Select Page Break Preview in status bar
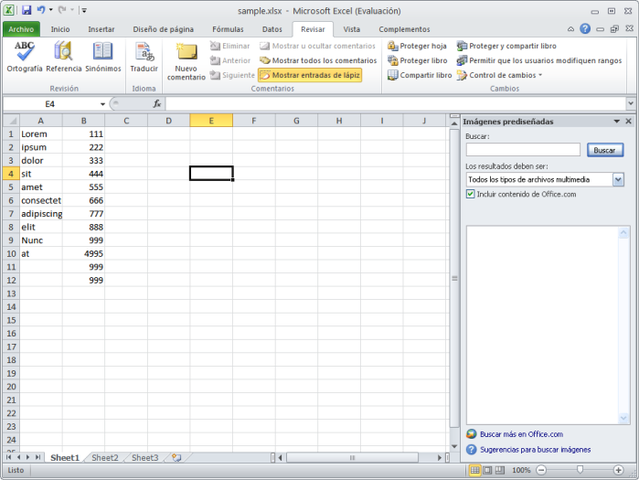 (x=500, y=470)
